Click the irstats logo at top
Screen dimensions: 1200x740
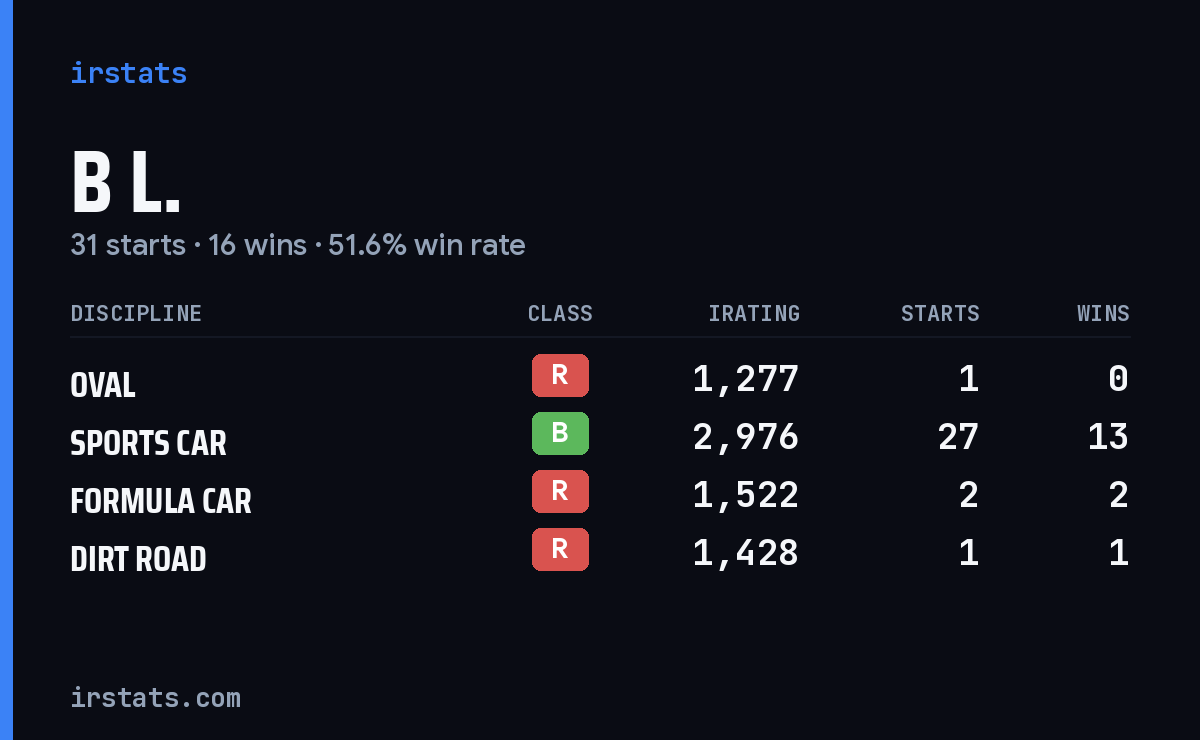point(128,73)
